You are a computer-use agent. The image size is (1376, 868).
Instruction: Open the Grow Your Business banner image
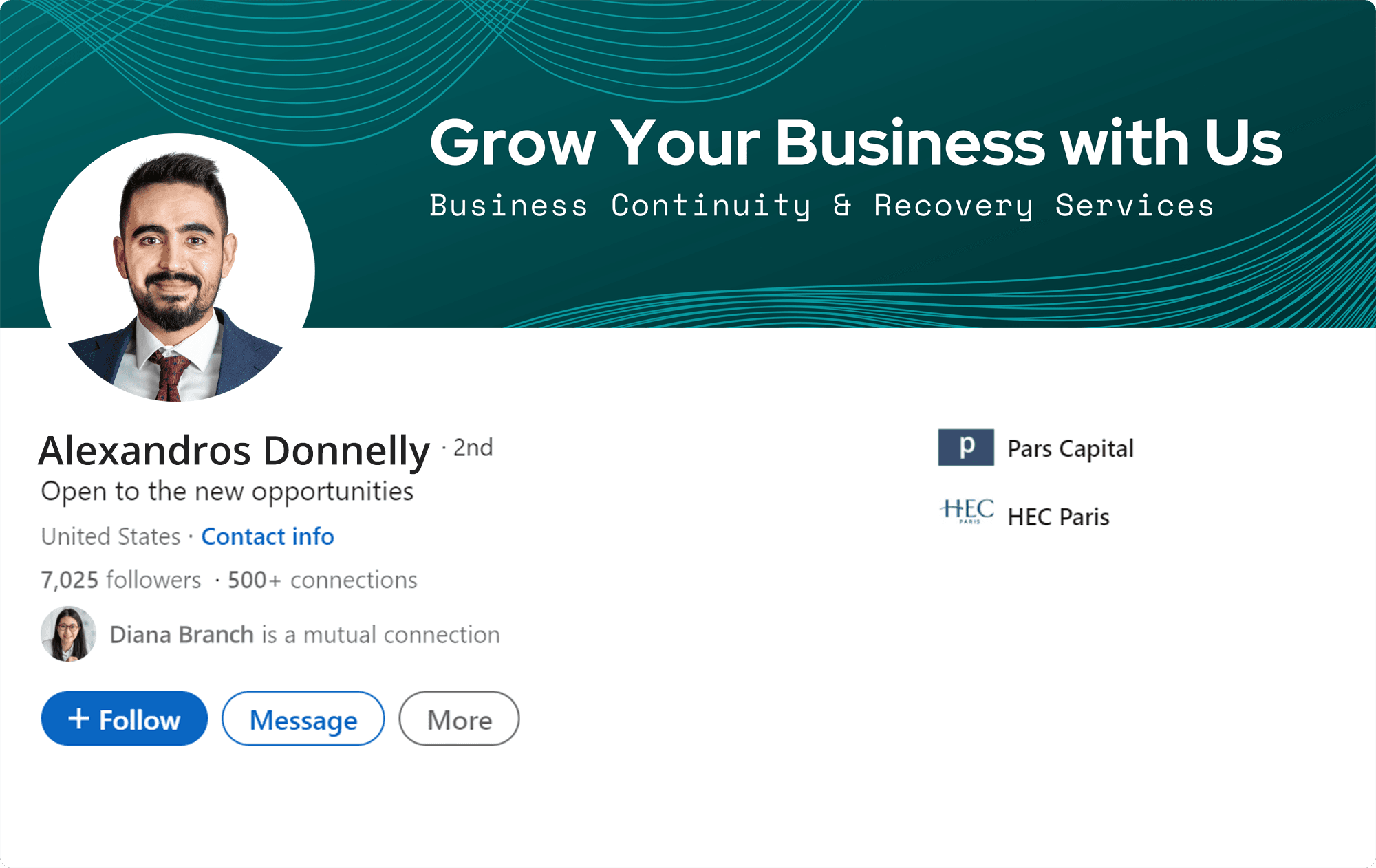click(x=688, y=164)
